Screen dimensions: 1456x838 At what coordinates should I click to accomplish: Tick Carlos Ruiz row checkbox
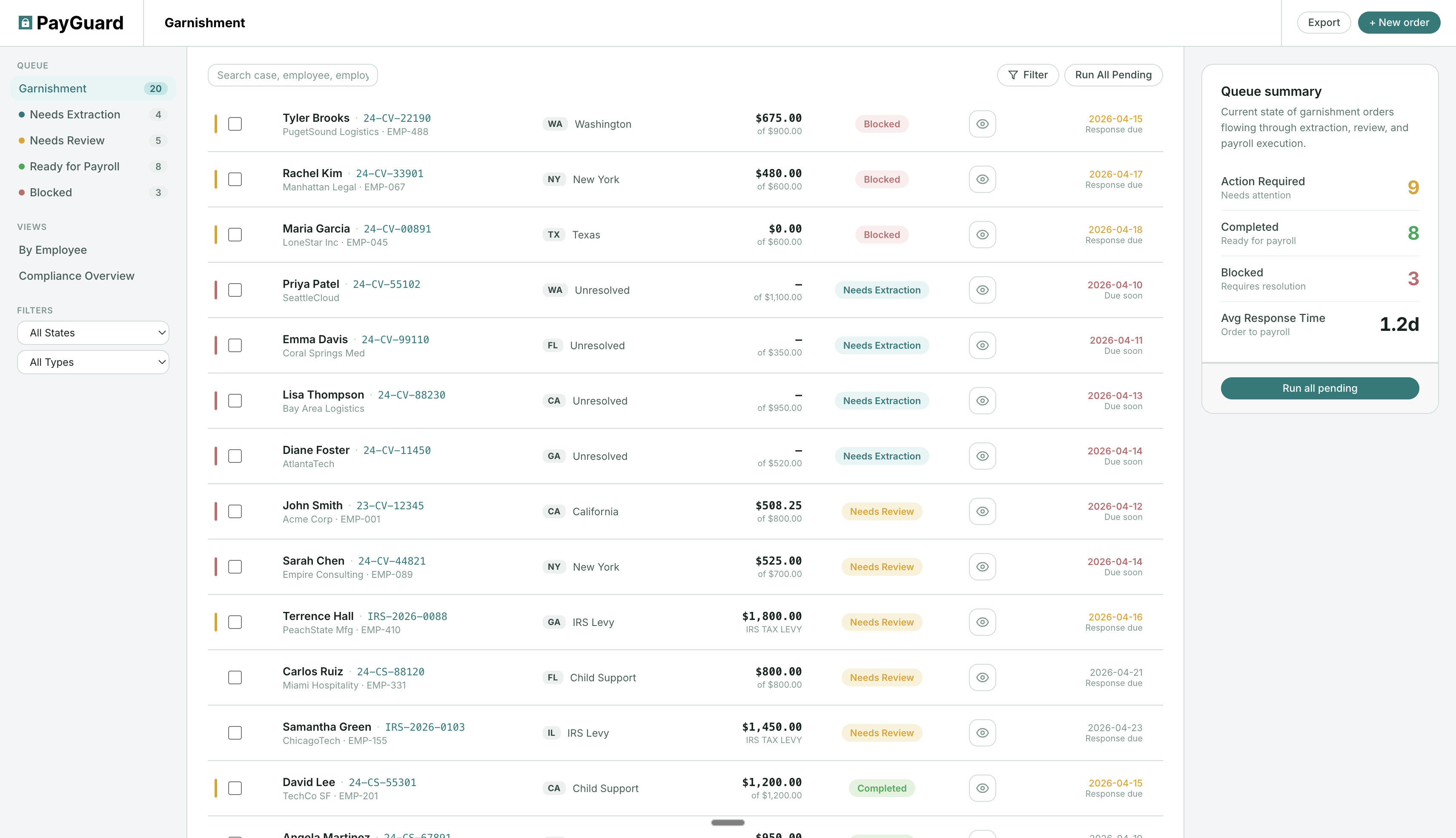point(235,677)
